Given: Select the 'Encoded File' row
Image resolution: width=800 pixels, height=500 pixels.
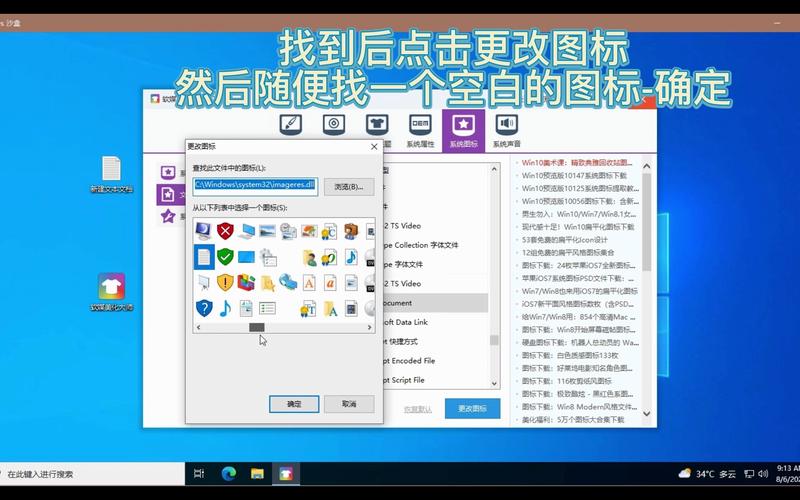Looking at the screenshot, I should [435, 361].
